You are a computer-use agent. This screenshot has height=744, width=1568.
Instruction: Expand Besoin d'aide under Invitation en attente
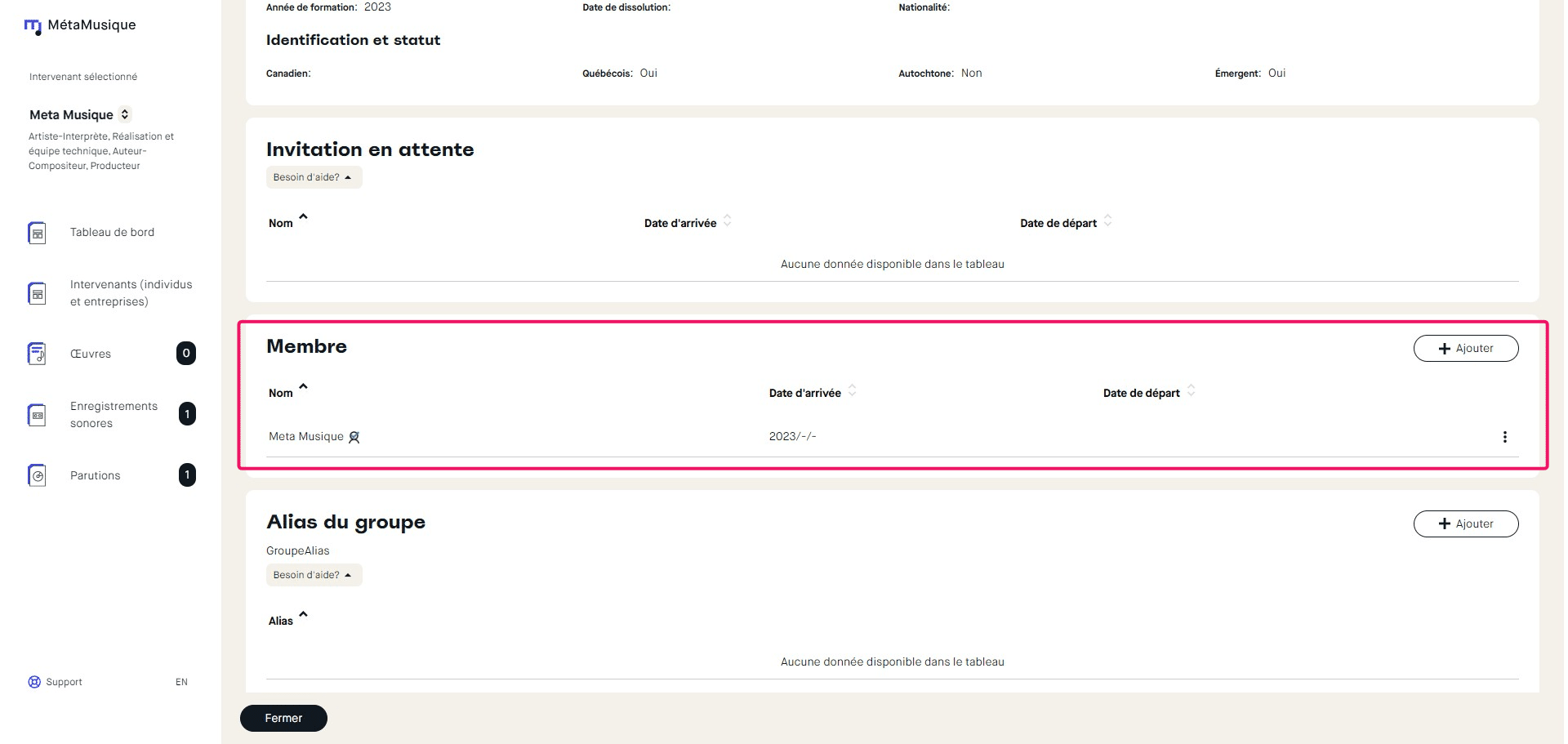coord(314,177)
